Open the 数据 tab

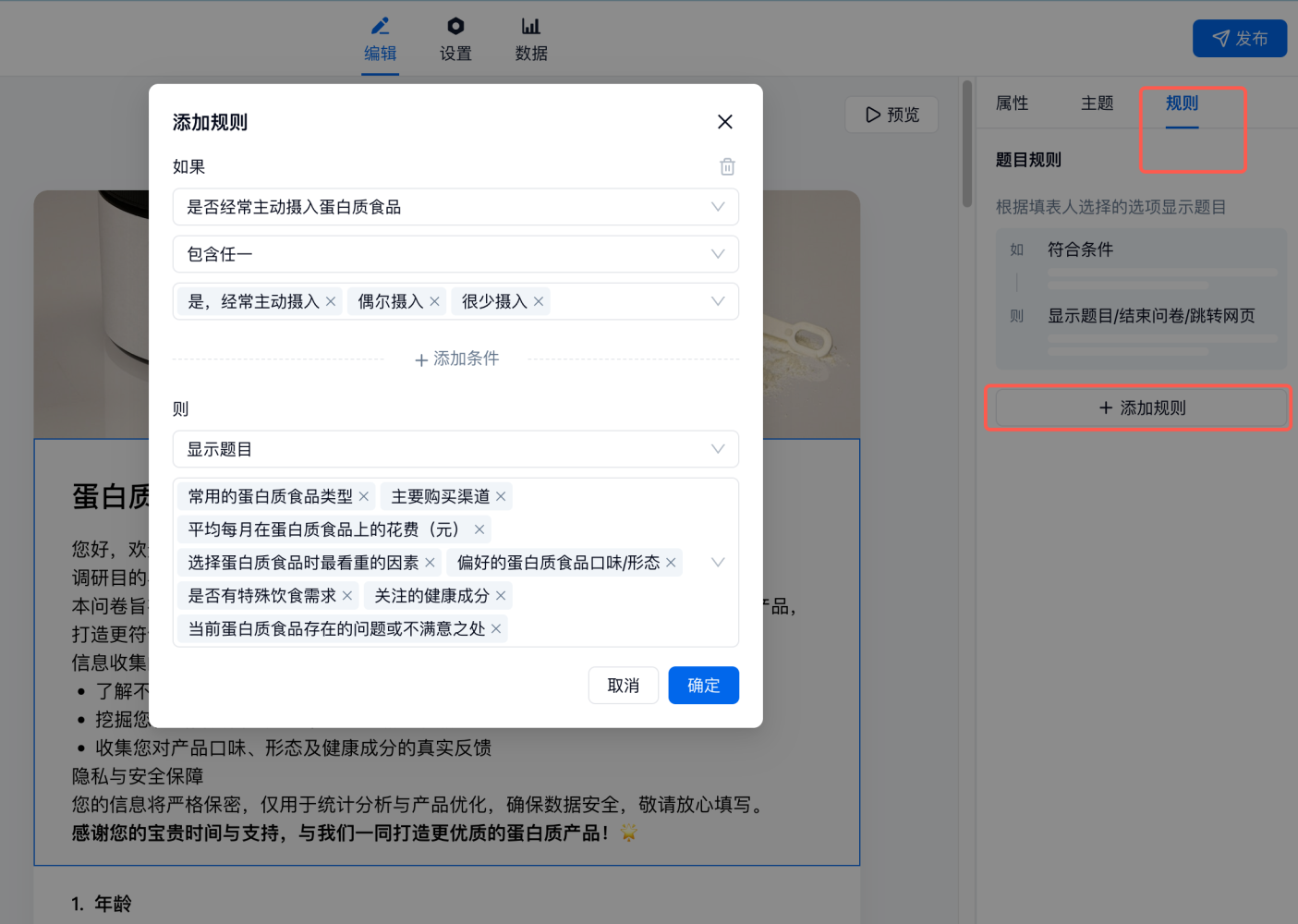(531, 39)
